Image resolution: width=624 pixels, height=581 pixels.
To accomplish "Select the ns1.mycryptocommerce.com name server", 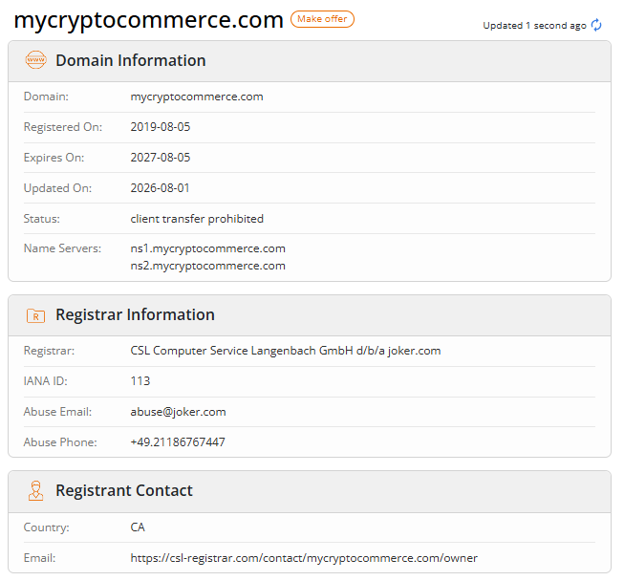I will [x=208, y=248].
